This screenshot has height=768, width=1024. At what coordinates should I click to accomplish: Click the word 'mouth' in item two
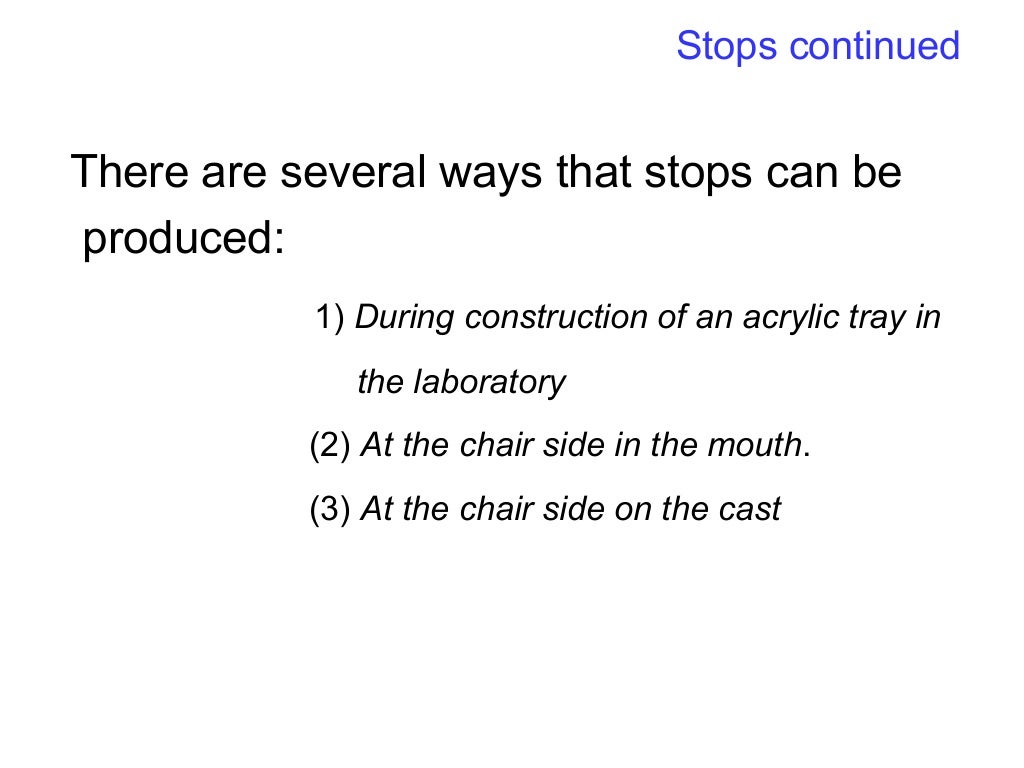[756, 445]
